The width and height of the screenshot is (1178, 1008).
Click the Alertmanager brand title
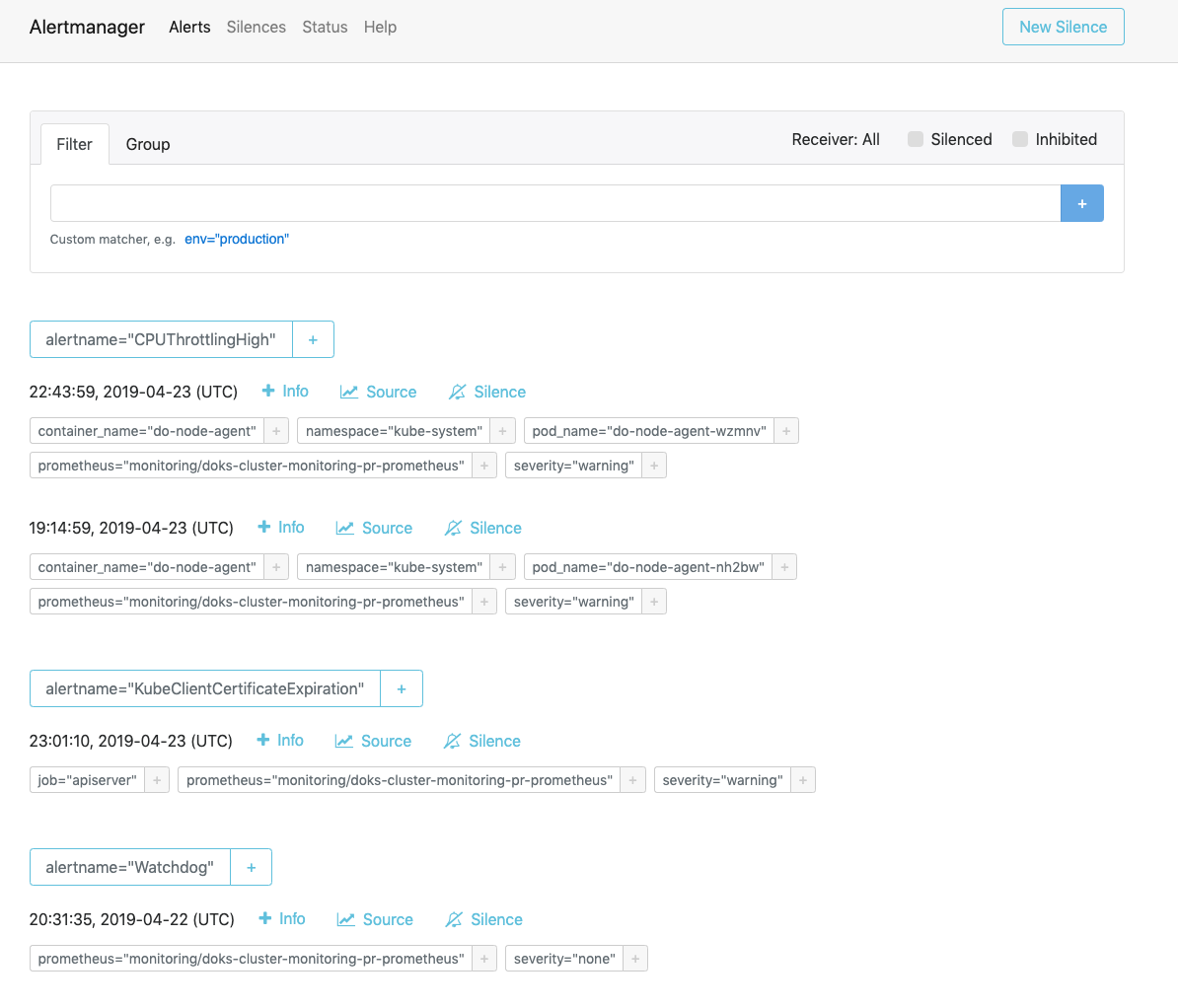tap(87, 27)
